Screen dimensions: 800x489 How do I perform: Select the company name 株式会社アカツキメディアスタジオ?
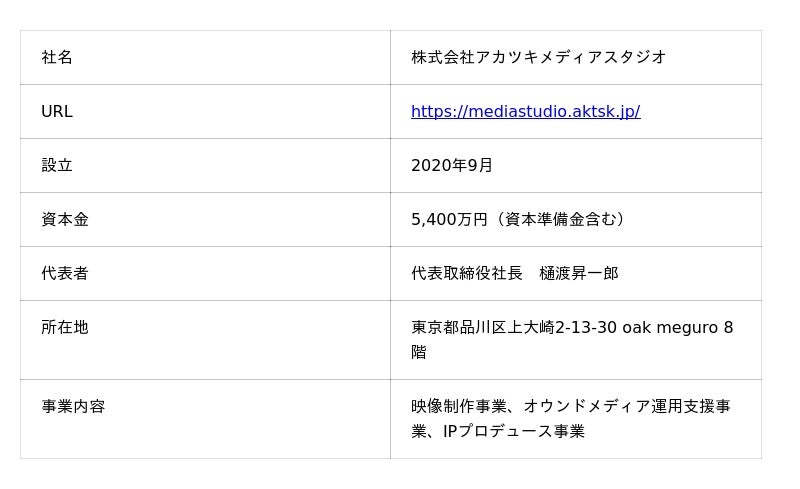click(x=538, y=58)
